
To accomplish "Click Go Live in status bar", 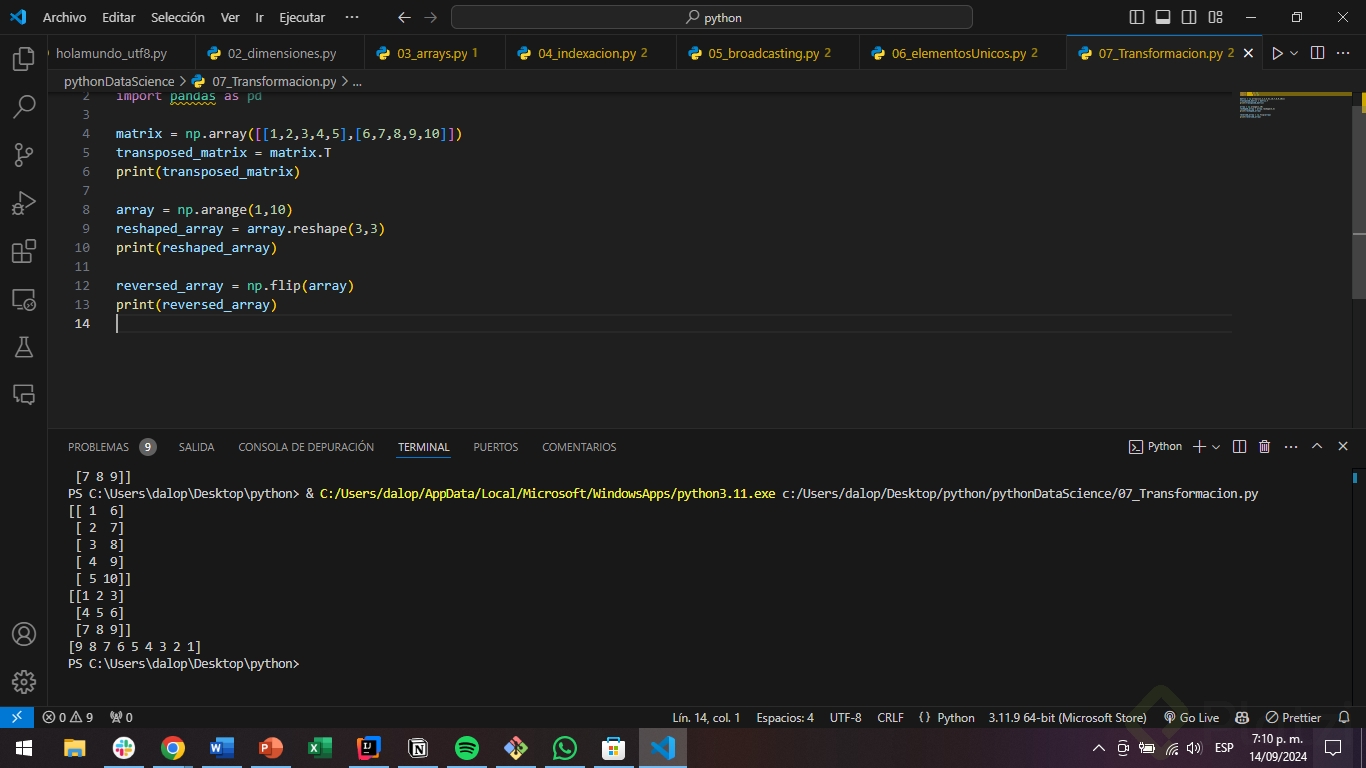I will pyautogui.click(x=1191, y=717).
